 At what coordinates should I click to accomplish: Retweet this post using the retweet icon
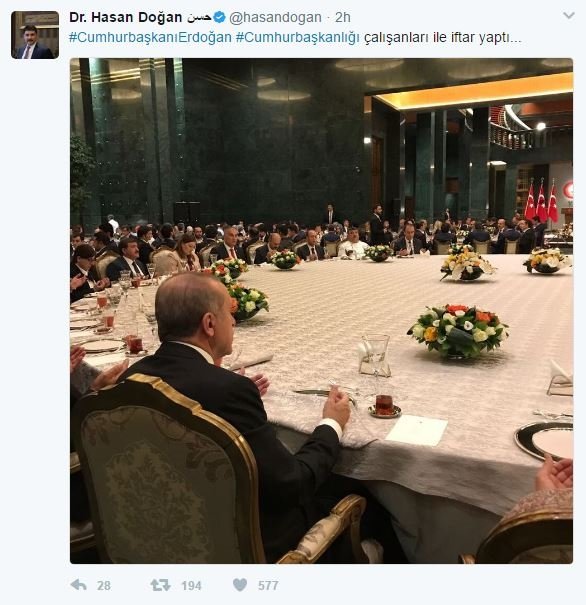tap(160, 585)
